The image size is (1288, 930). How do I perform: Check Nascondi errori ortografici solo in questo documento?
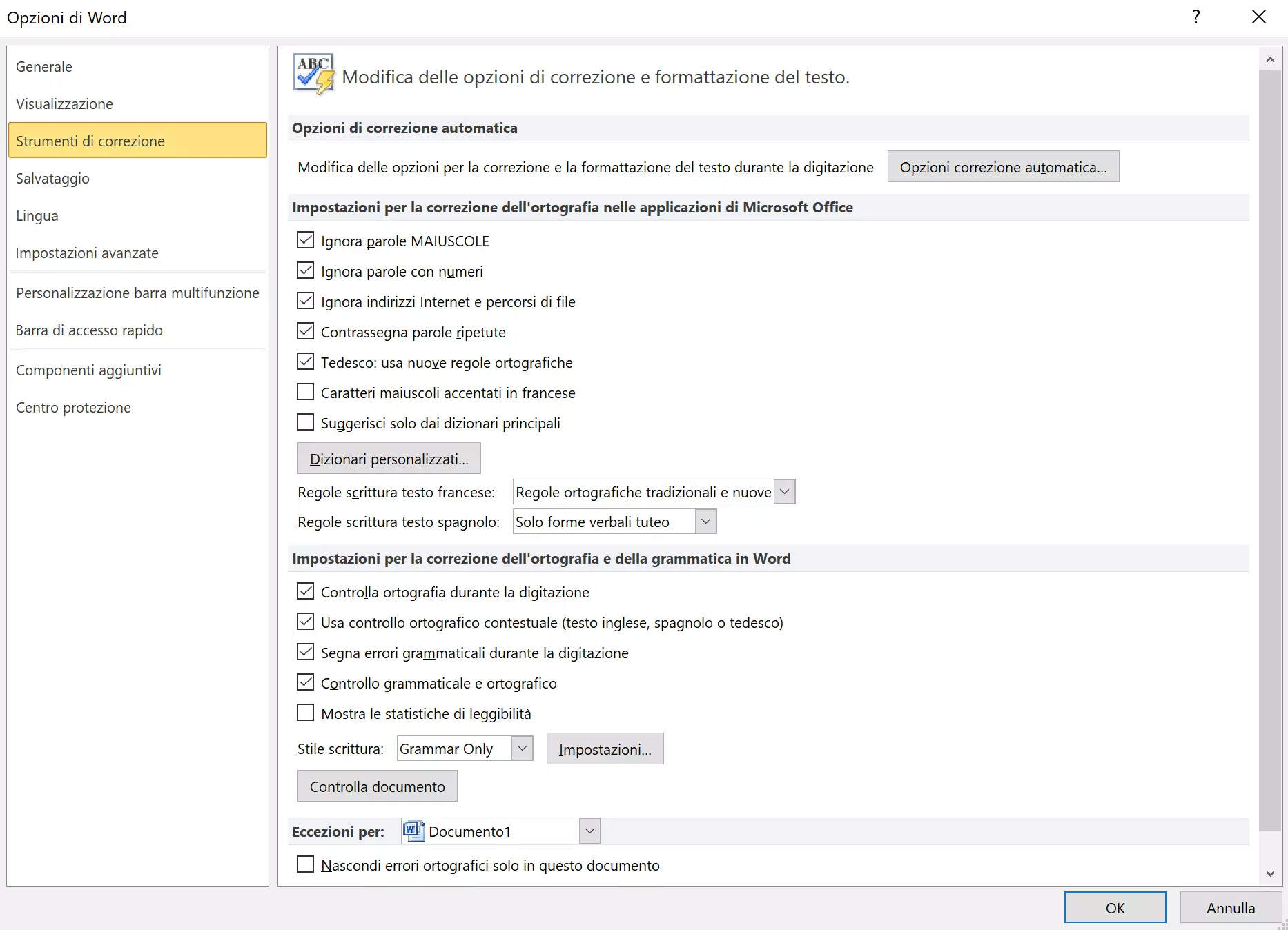pyautogui.click(x=305, y=864)
